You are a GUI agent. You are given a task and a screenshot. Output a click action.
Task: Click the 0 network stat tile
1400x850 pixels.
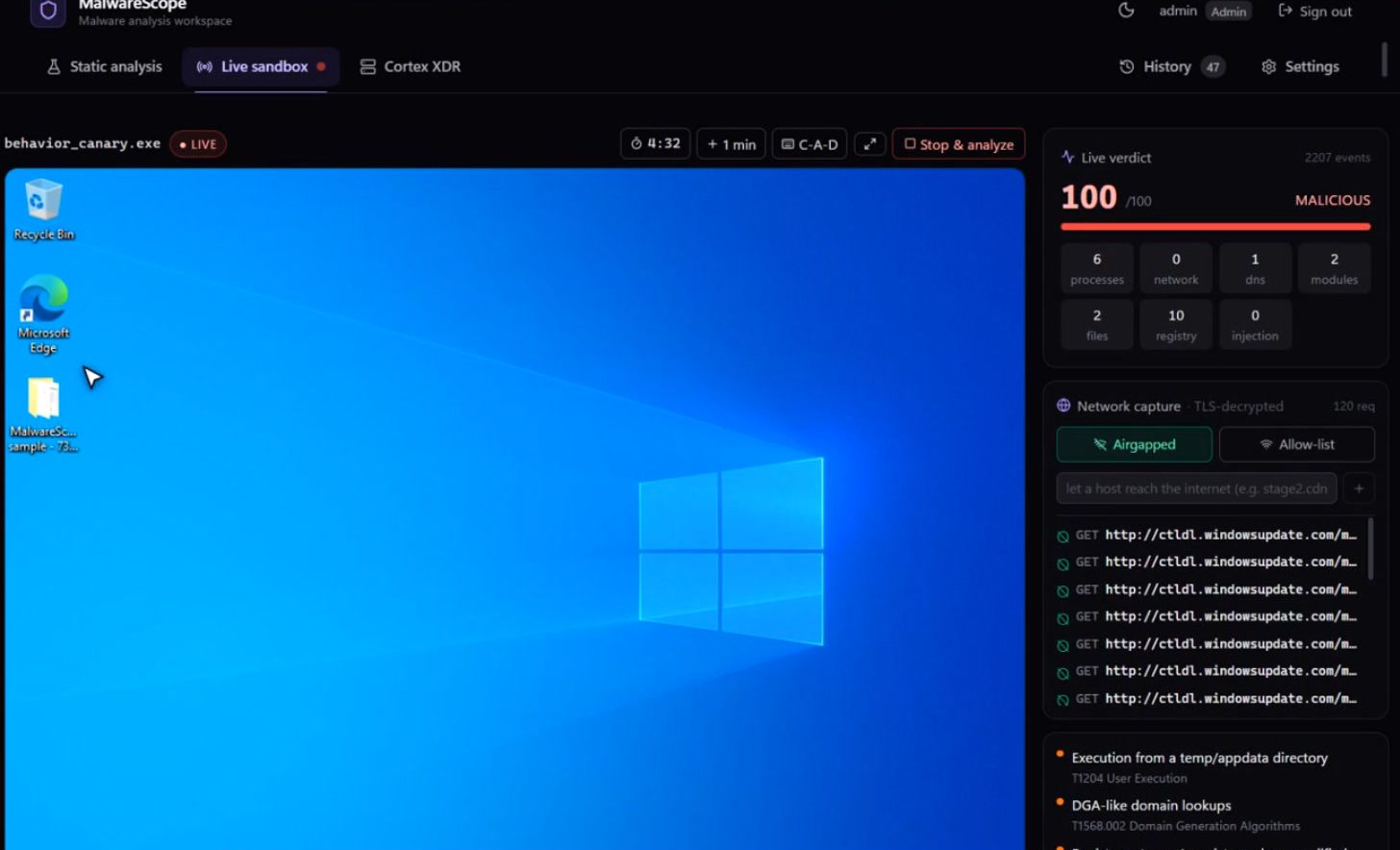1176,268
